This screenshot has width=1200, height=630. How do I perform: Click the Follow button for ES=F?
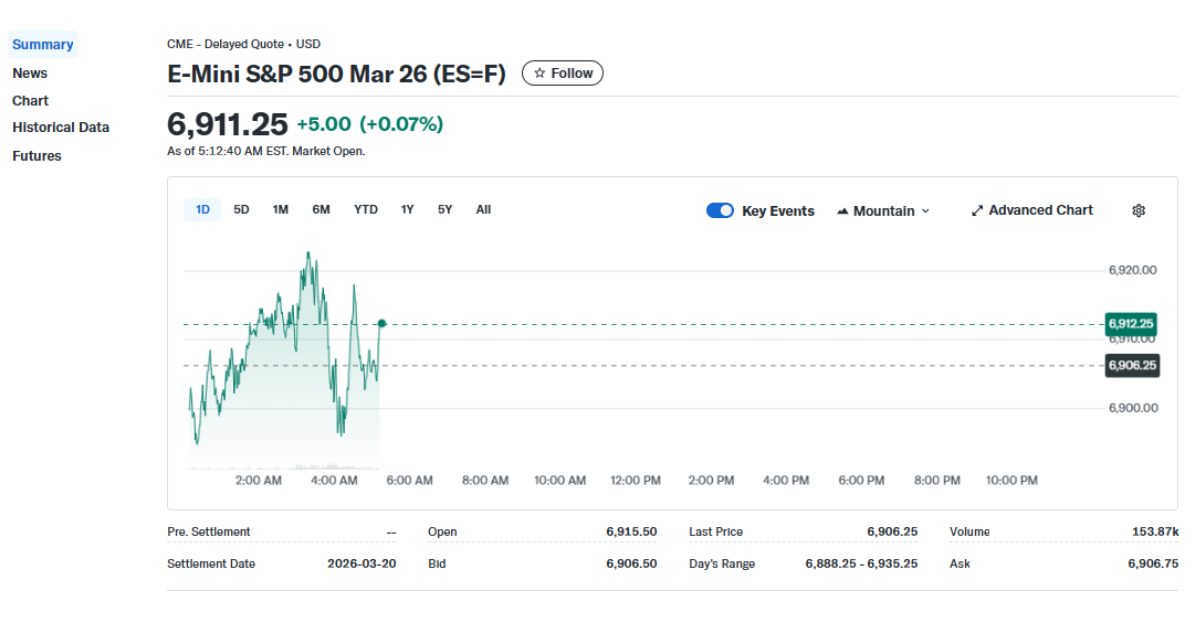tap(562, 72)
